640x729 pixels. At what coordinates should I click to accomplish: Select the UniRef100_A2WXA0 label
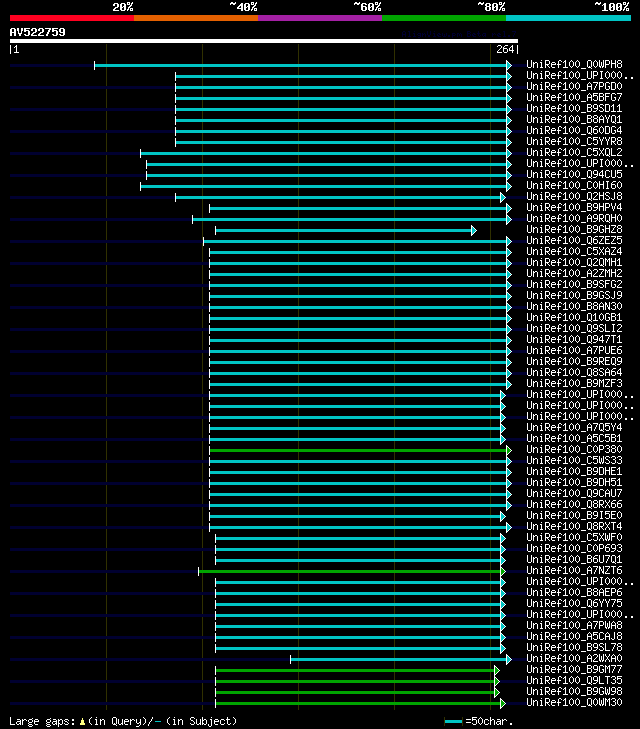[x=574, y=658]
